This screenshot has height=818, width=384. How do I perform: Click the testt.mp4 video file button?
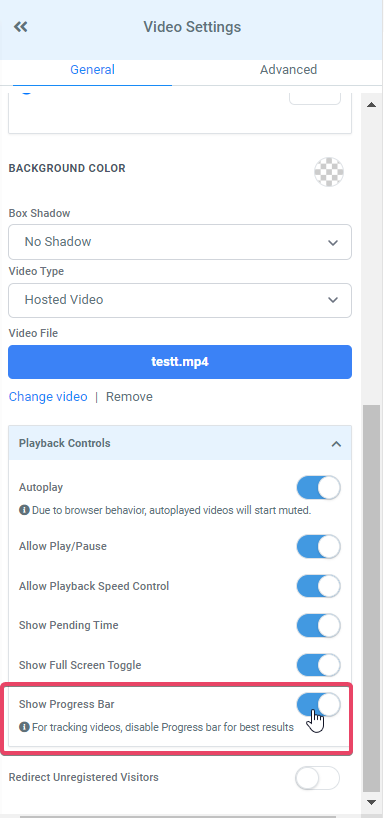[x=179, y=362]
